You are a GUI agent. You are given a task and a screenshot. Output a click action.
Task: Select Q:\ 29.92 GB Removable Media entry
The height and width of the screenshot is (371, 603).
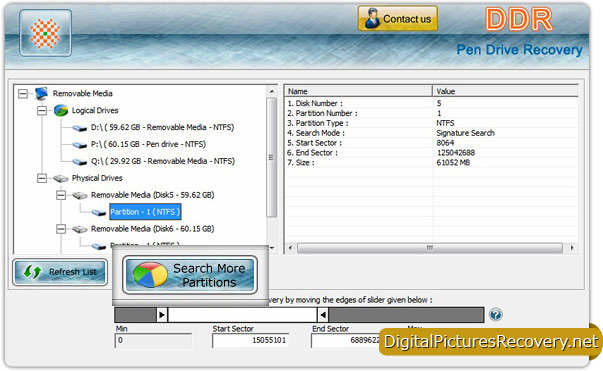pyautogui.click(x=163, y=161)
